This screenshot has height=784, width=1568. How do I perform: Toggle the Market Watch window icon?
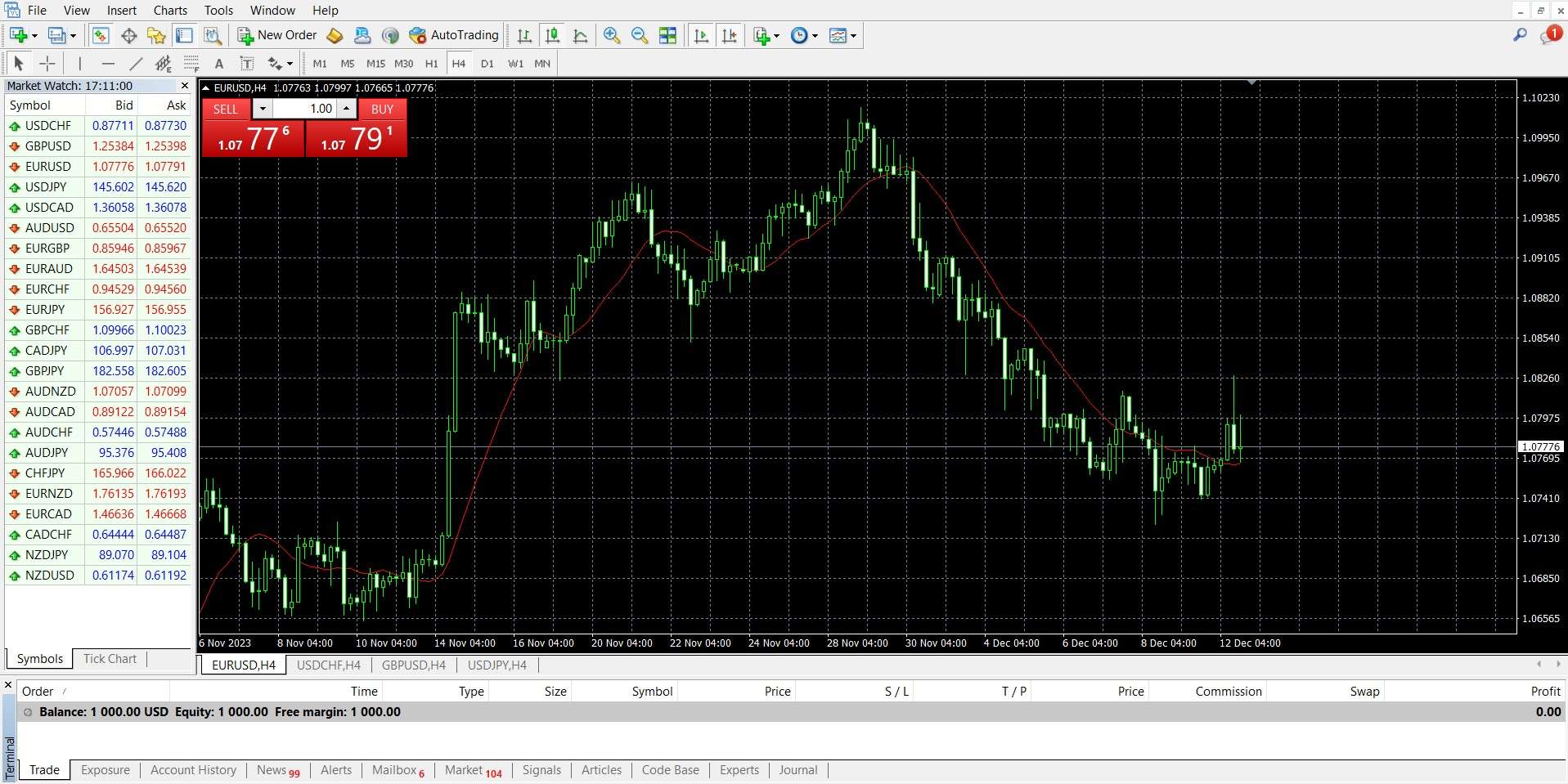[101, 35]
